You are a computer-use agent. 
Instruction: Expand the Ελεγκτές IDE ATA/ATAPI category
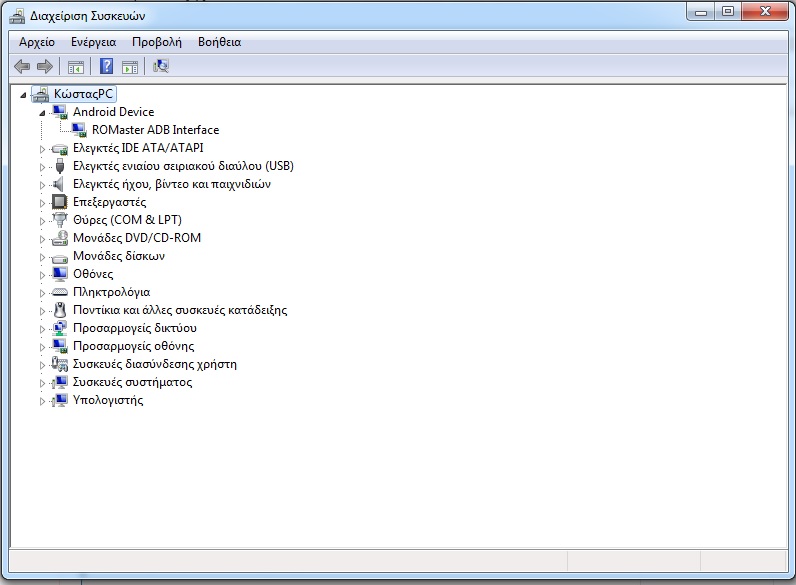click(x=42, y=148)
